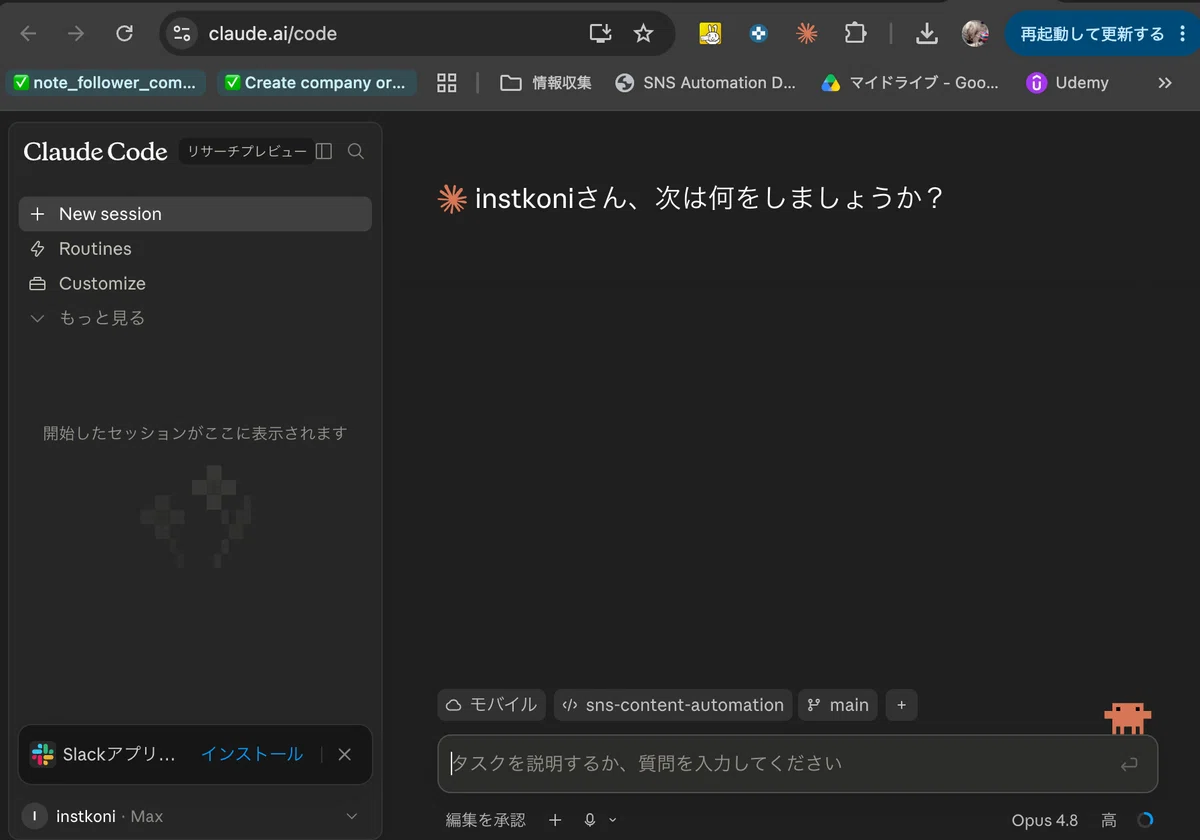Open the extensions puzzle-piece menu
The width and height of the screenshot is (1200, 840).
pos(855,34)
